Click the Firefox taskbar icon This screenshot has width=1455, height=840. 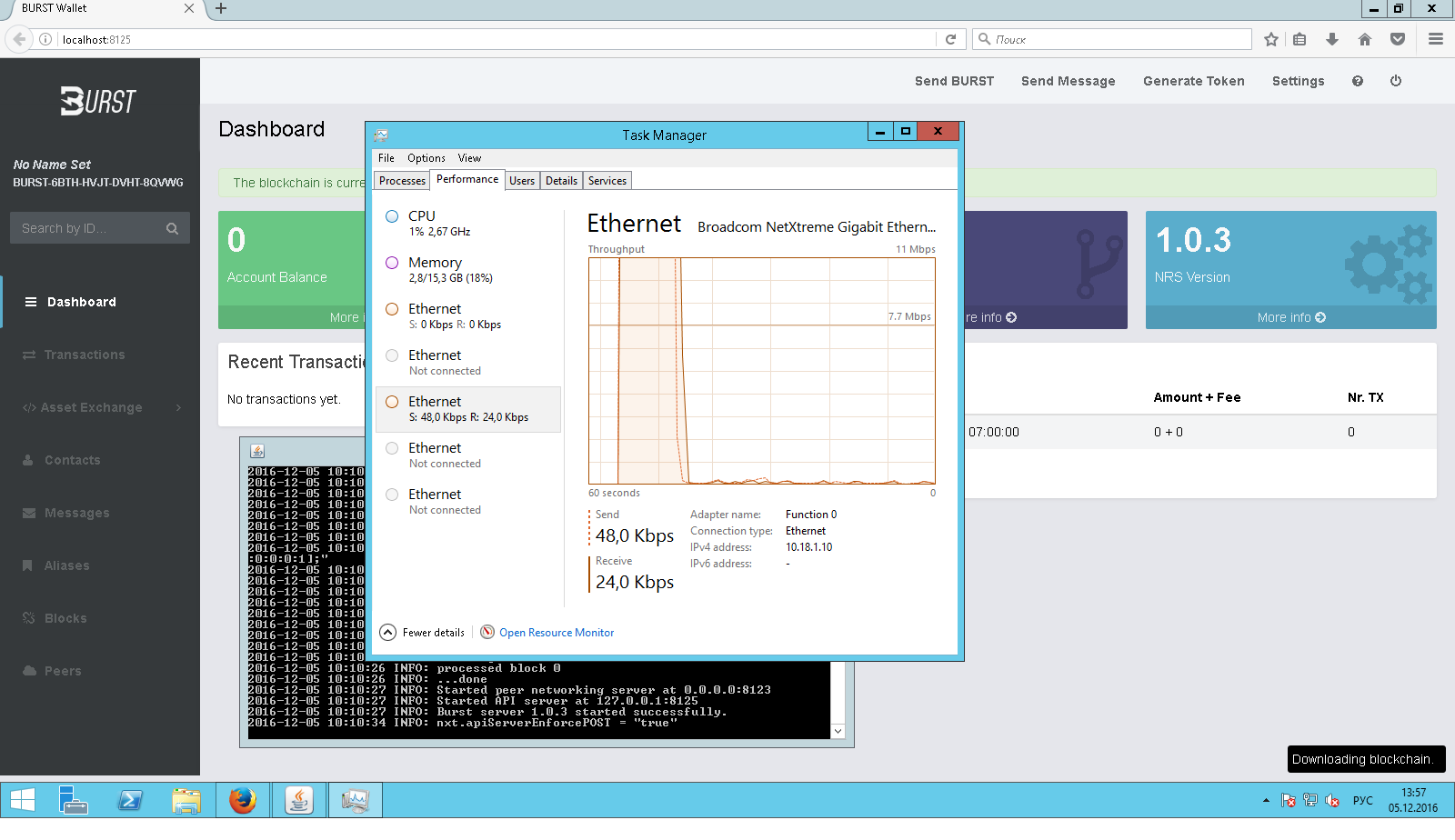243,800
